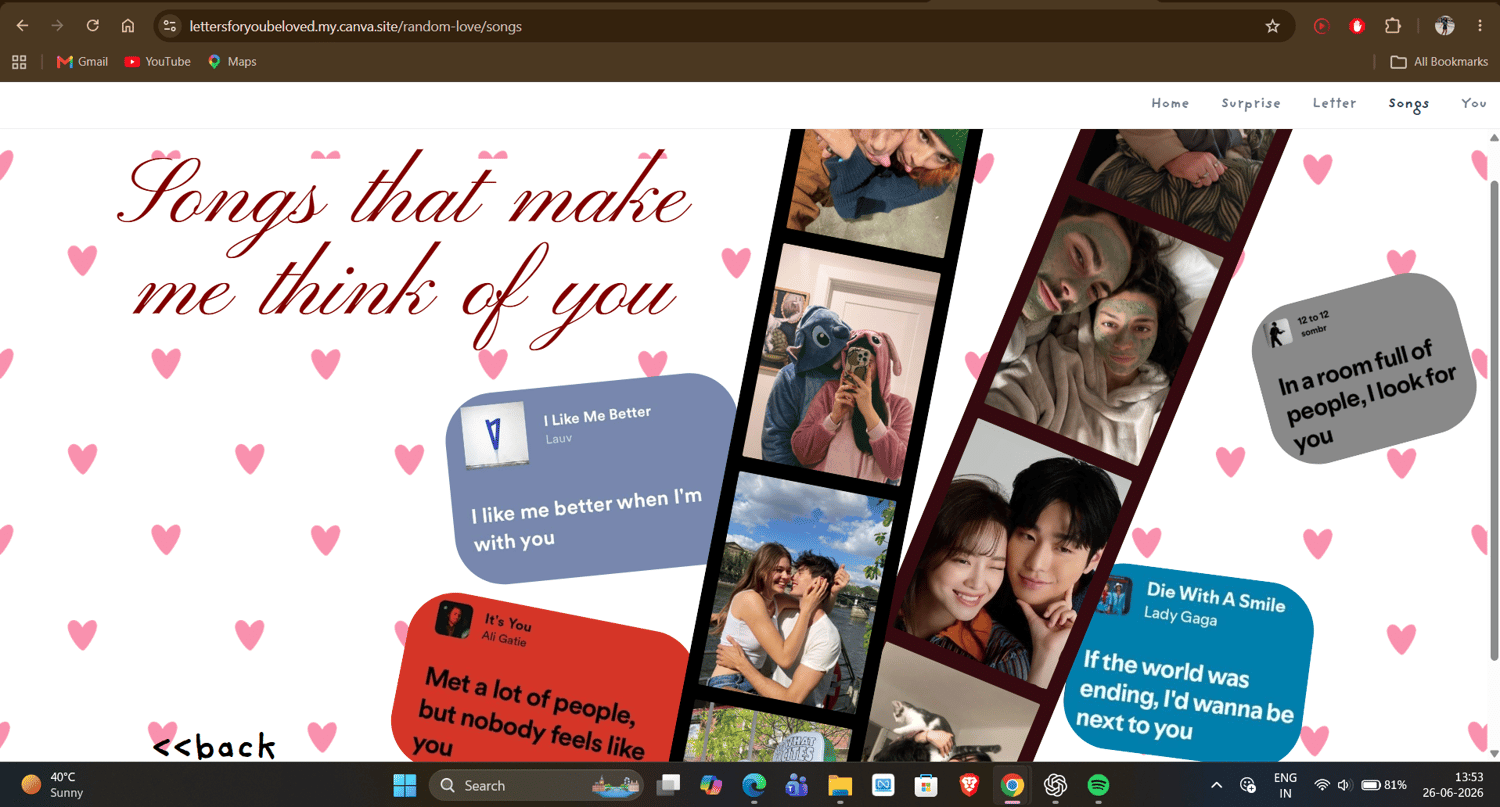Click the smiling couple finger-heart photo

[x=1010, y=555]
